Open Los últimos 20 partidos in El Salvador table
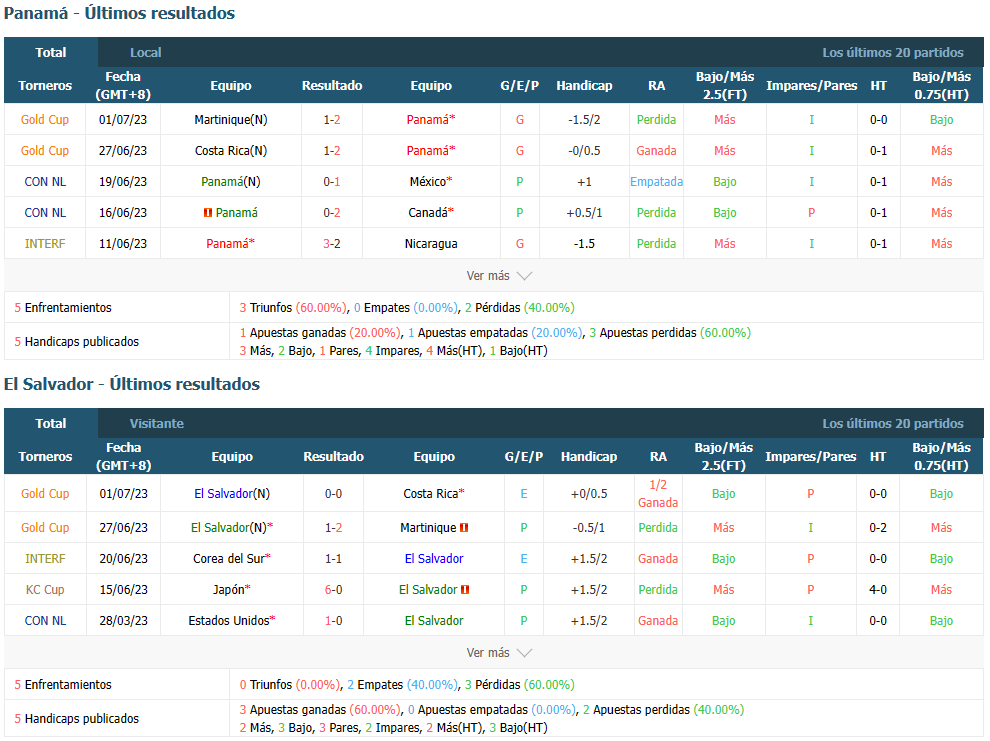 pos(892,424)
